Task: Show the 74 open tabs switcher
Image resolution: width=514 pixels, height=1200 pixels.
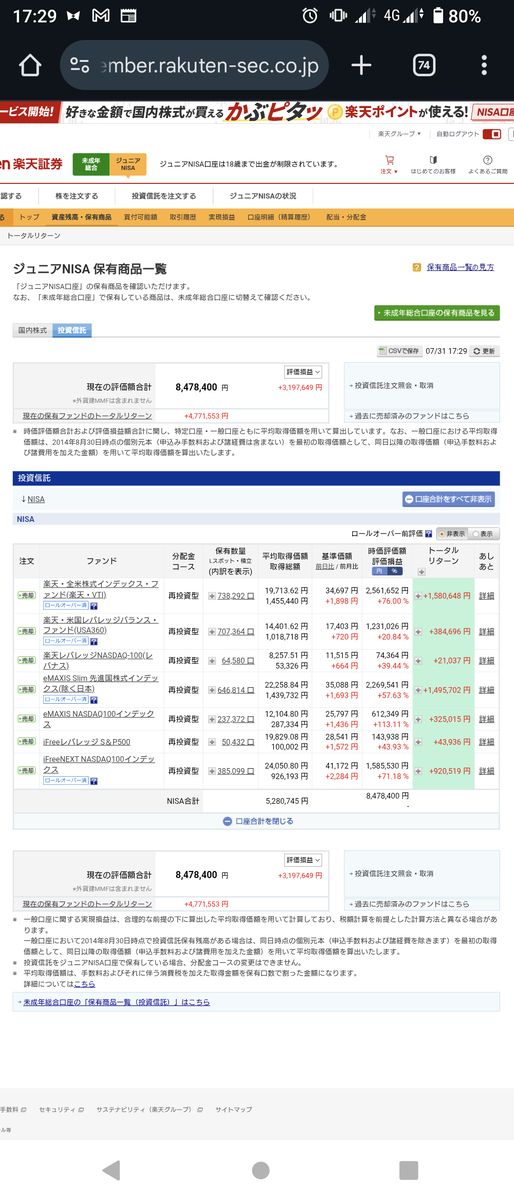Action: click(424, 66)
